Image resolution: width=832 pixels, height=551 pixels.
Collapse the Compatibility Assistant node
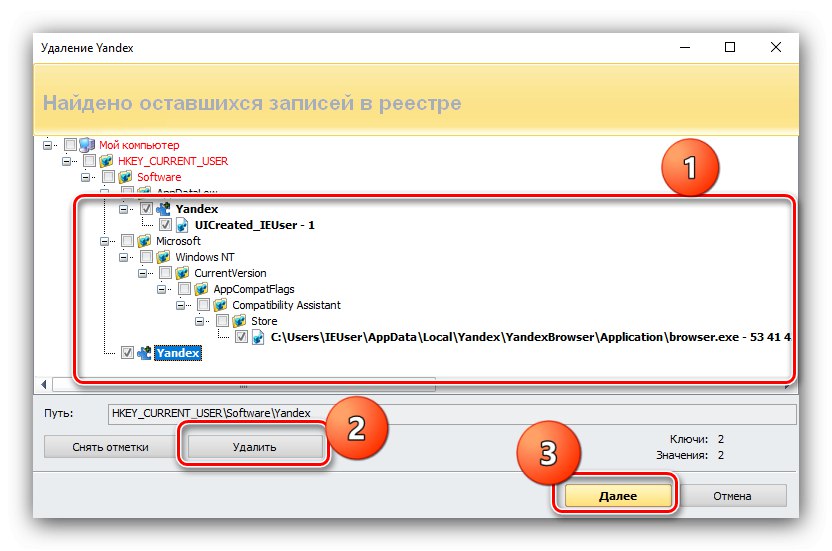coord(181,305)
